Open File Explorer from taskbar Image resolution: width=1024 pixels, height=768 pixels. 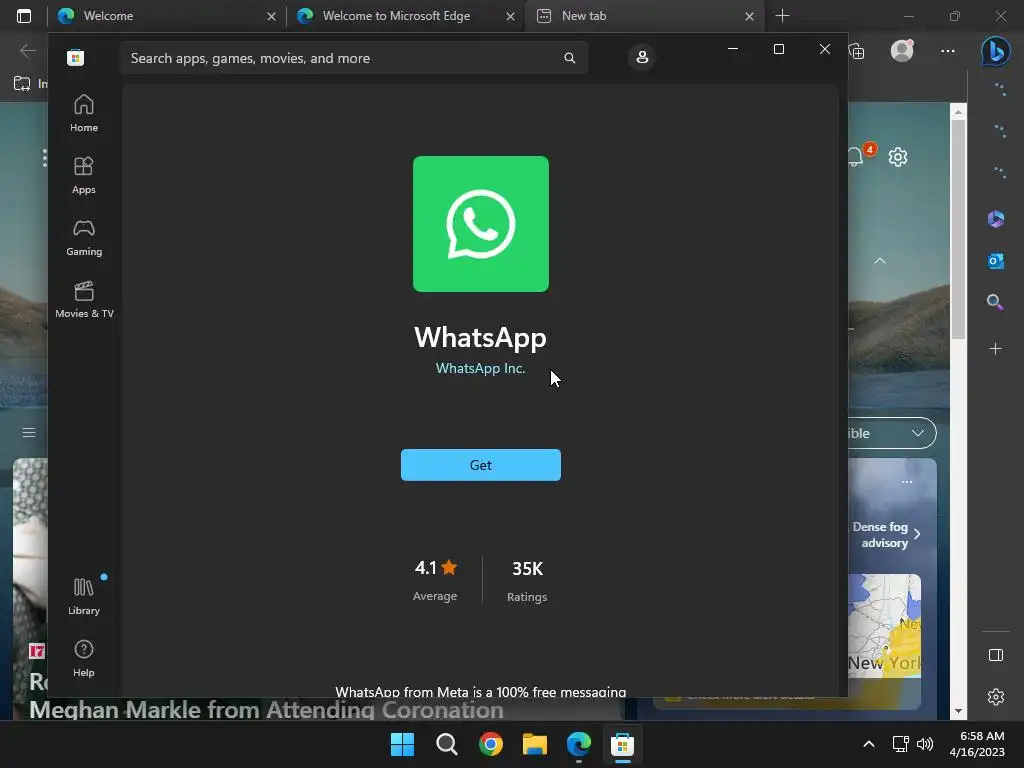coord(535,744)
